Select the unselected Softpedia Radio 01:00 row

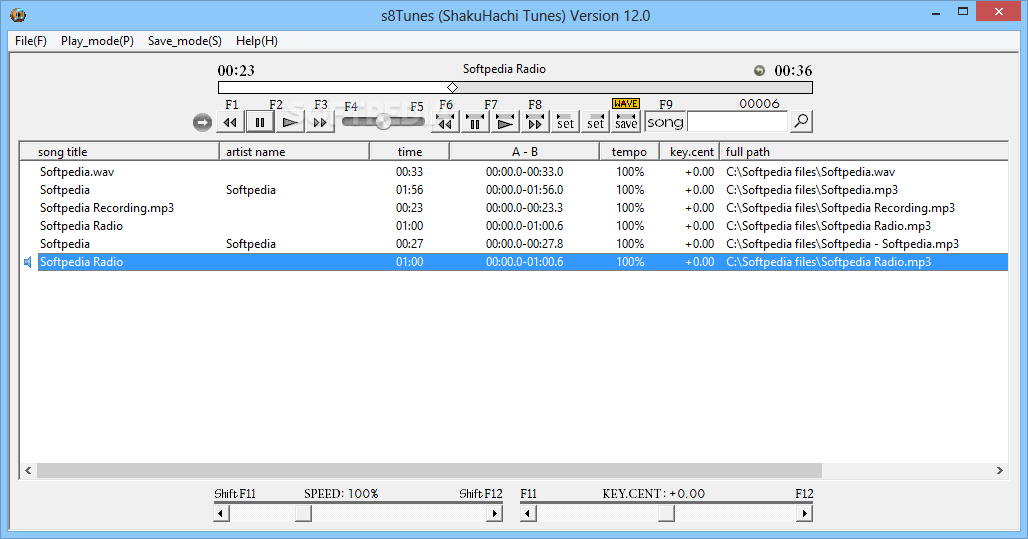click(x=523, y=226)
